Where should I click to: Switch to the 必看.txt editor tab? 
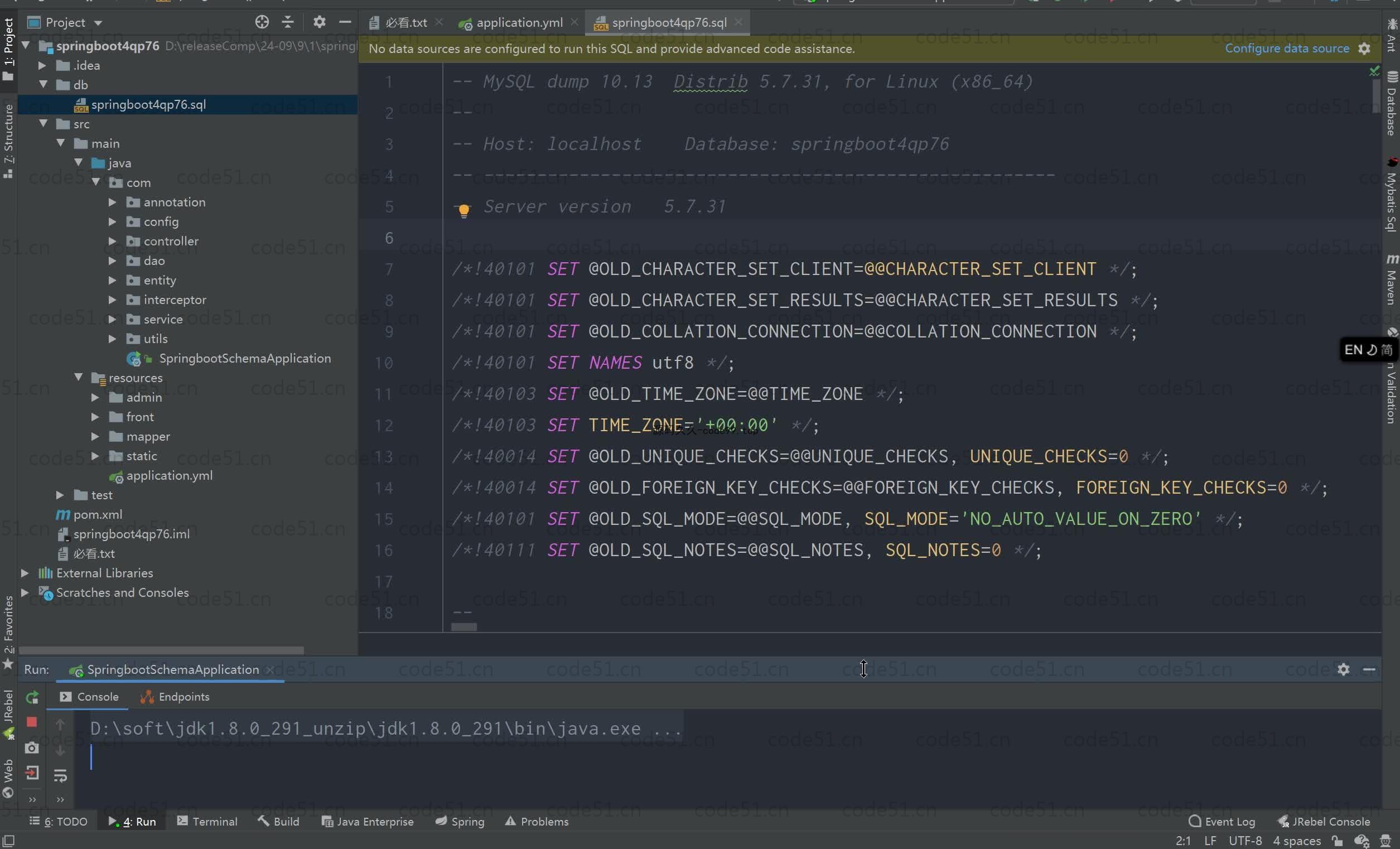(405, 22)
